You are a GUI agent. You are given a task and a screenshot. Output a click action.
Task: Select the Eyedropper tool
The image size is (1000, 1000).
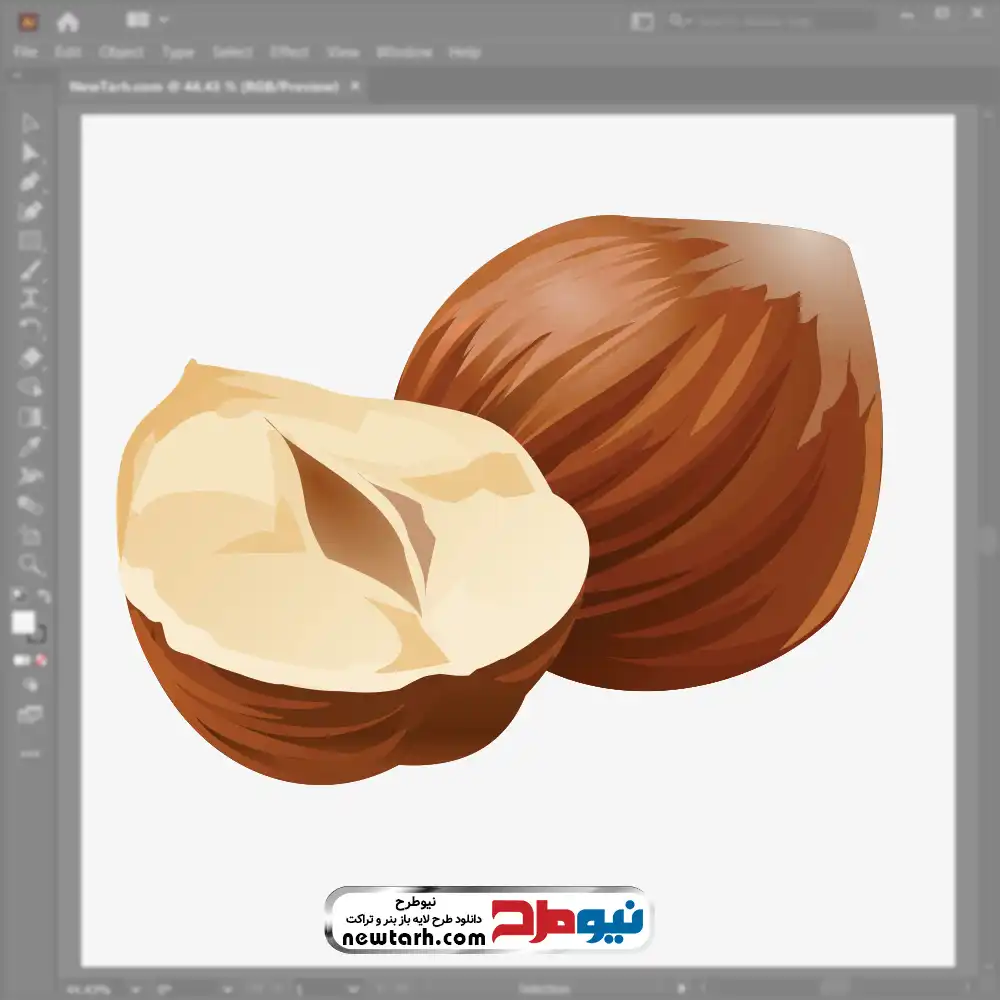click(x=30, y=446)
